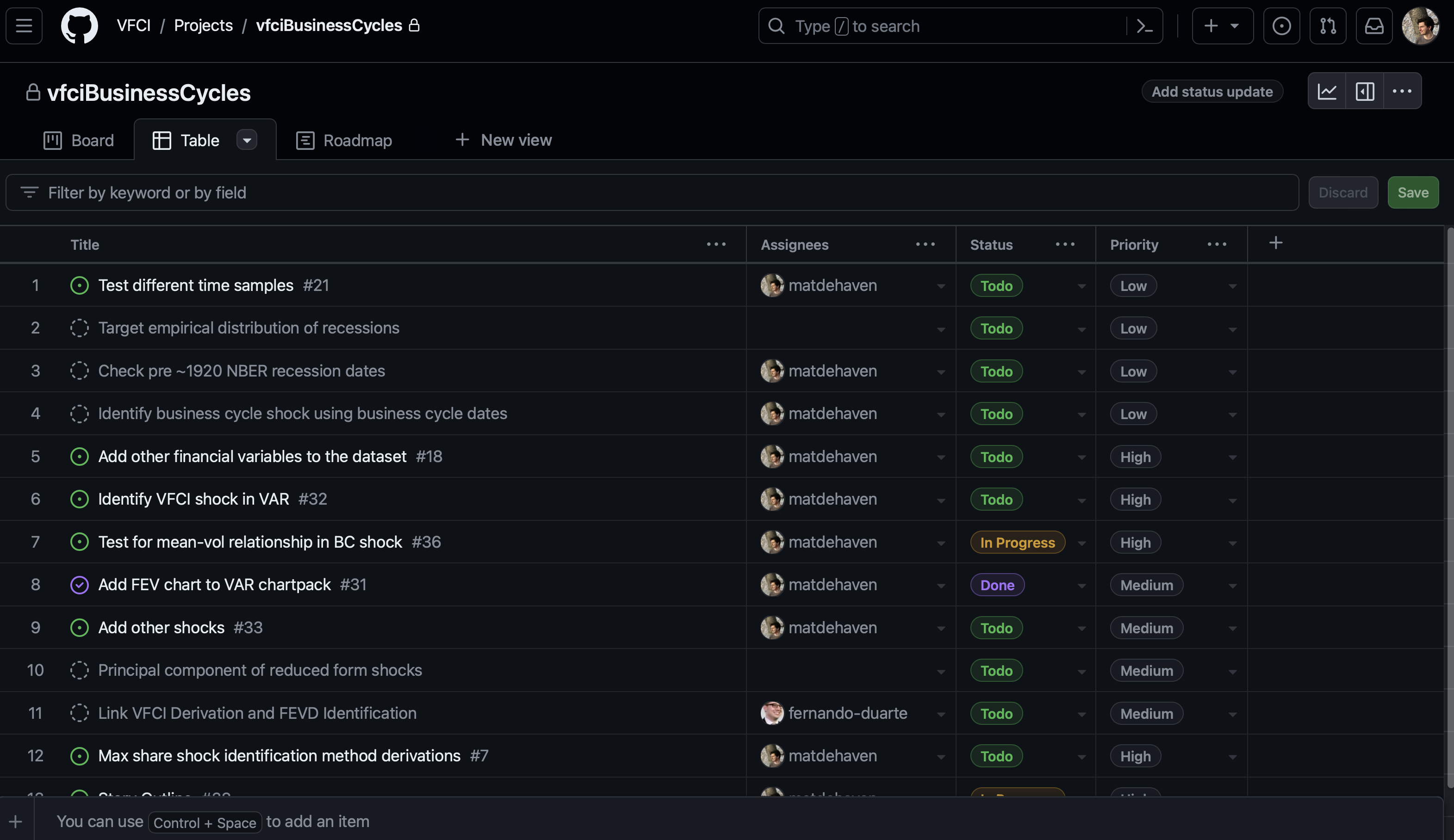
Task: Open the create new plus dropdown
Action: (1222, 26)
